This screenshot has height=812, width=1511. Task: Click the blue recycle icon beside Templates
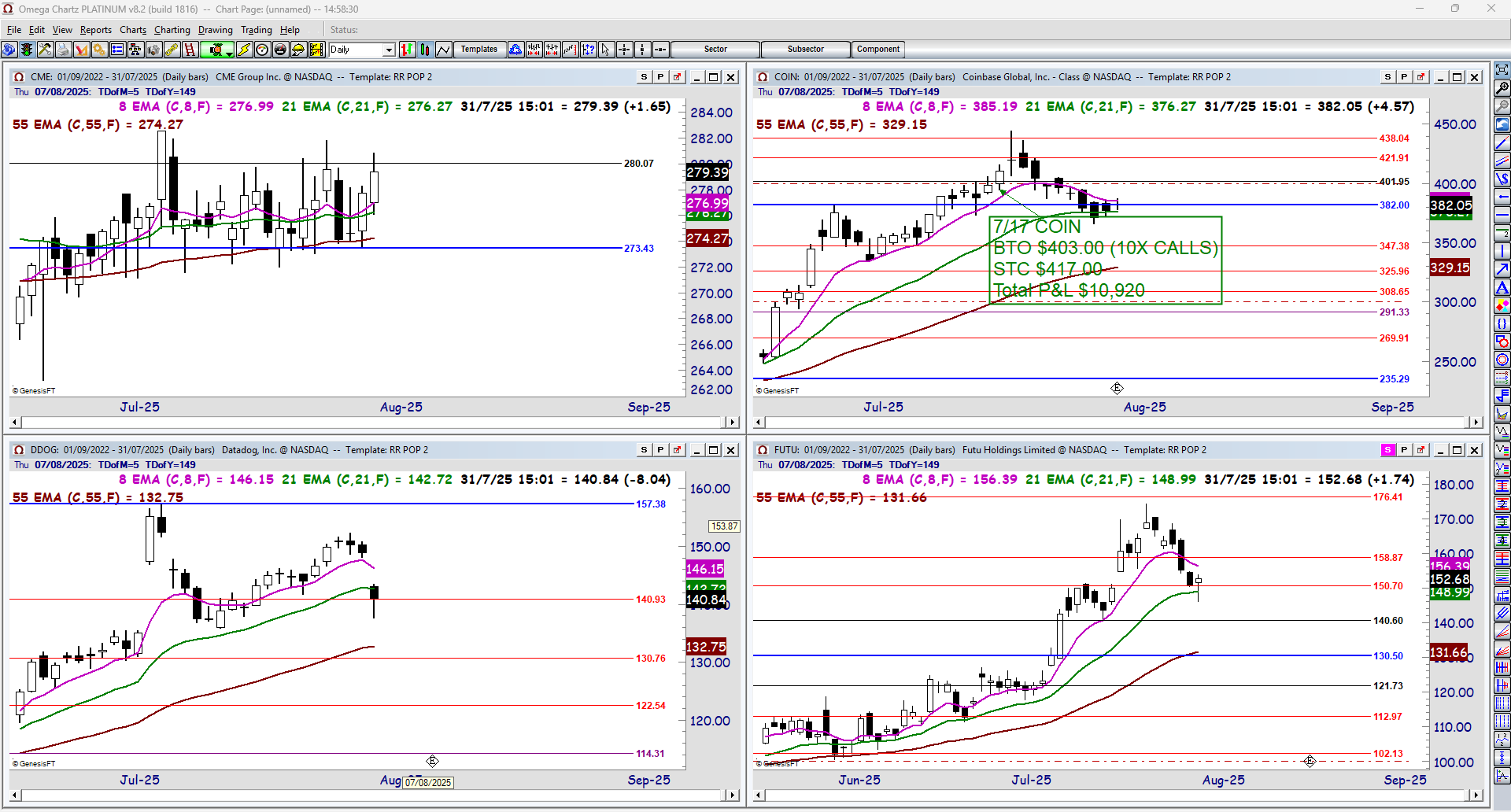point(515,50)
